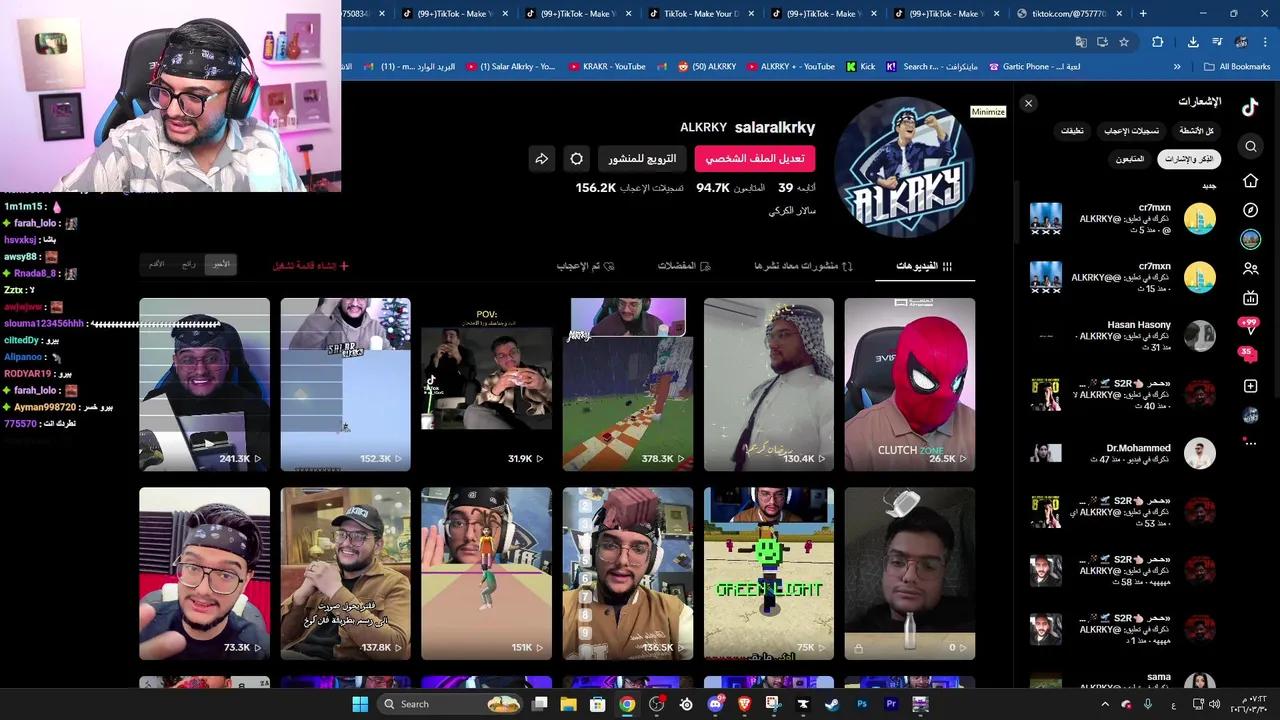Viewport: 1280px width, 720px height.
Task: Open the activity inbox with +99 badge
Action: pos(1249,325)
